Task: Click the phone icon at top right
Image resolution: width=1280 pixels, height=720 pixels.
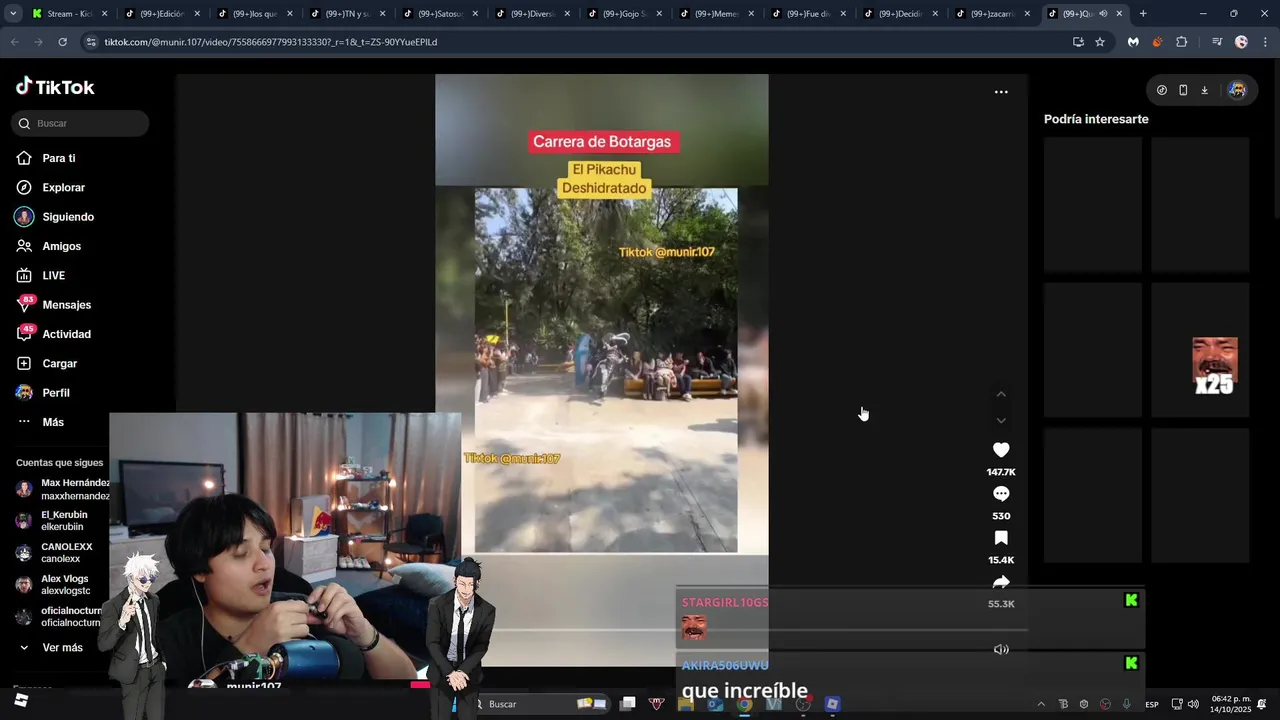Action: tap(1183, 90)
